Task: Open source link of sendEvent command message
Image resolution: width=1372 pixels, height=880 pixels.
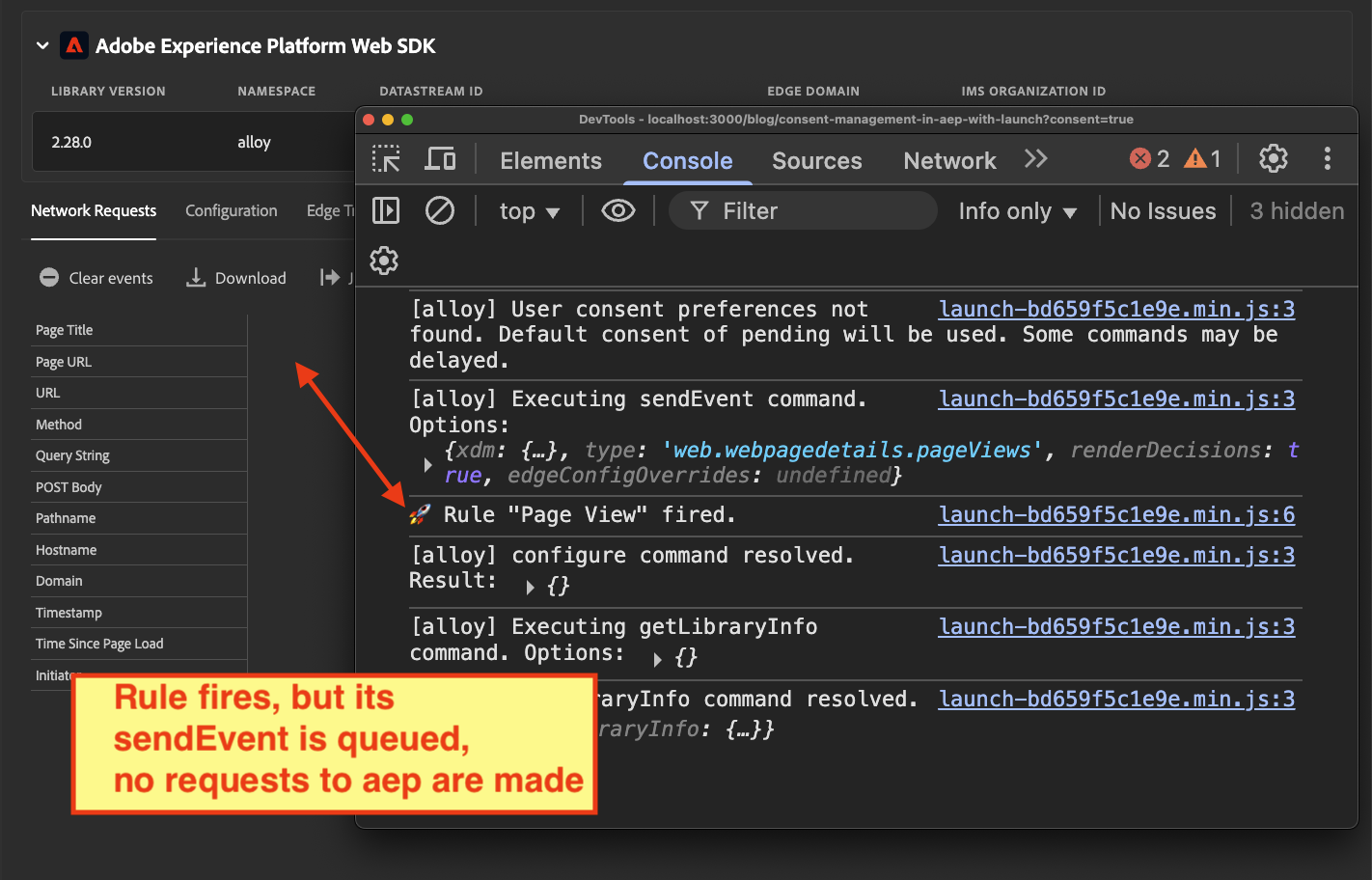Action: 1116,399
